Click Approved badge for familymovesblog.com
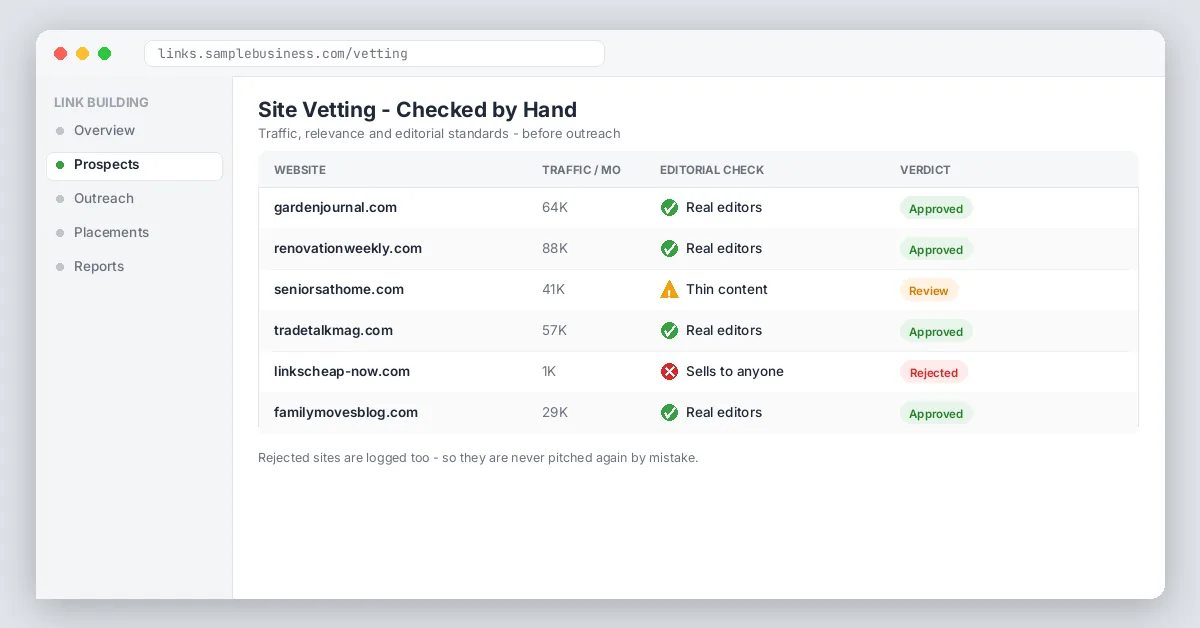 click(x=936, y=414)
